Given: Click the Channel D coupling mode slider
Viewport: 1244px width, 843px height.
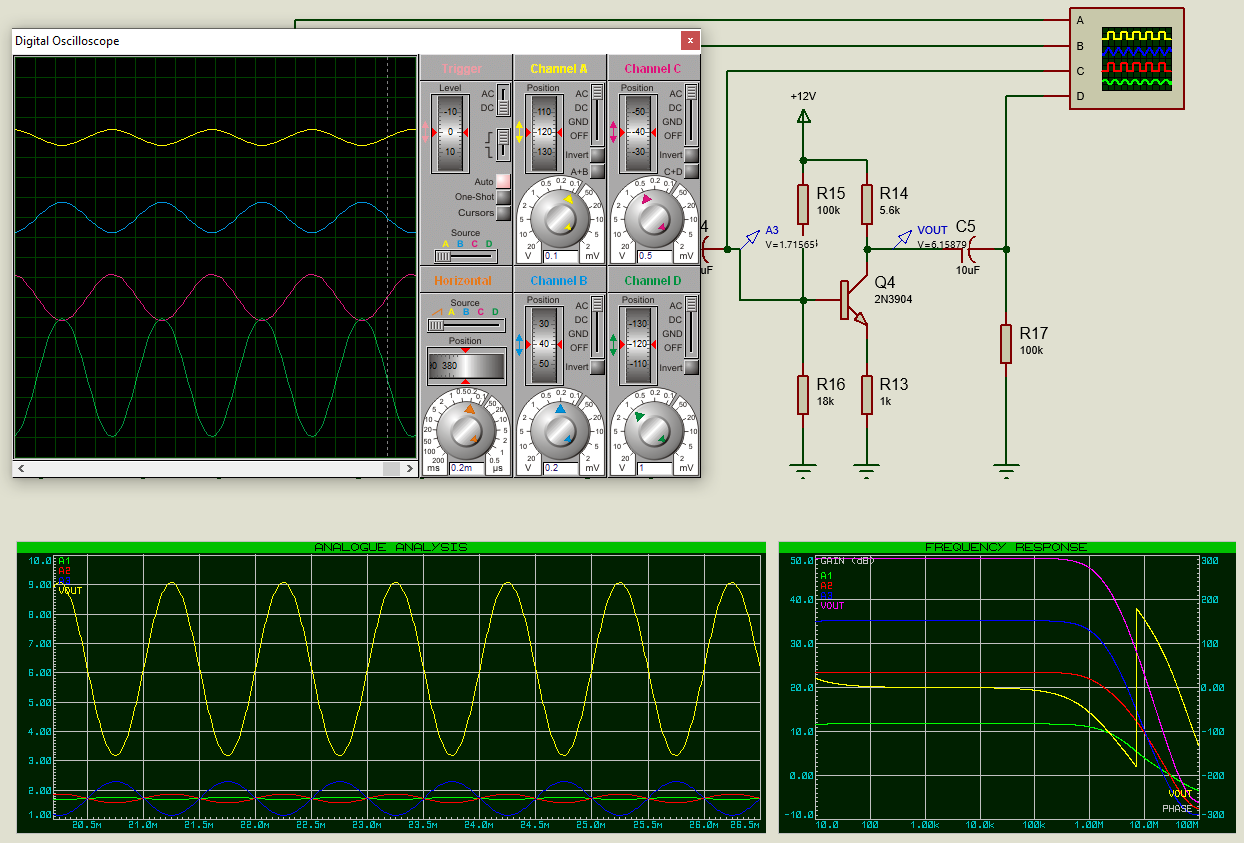Looking at the screenshot, I should point(692,326).
